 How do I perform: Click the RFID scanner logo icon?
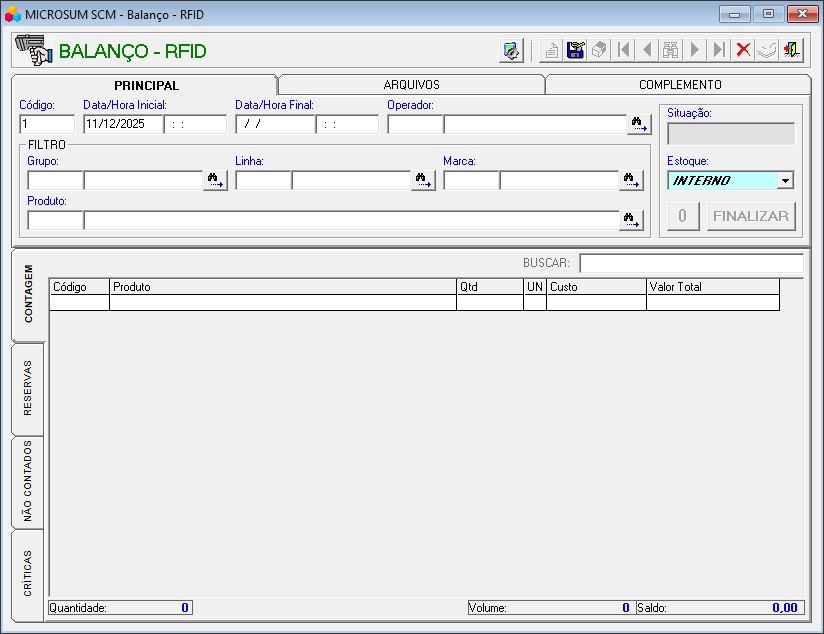click(x=34, y=50)
